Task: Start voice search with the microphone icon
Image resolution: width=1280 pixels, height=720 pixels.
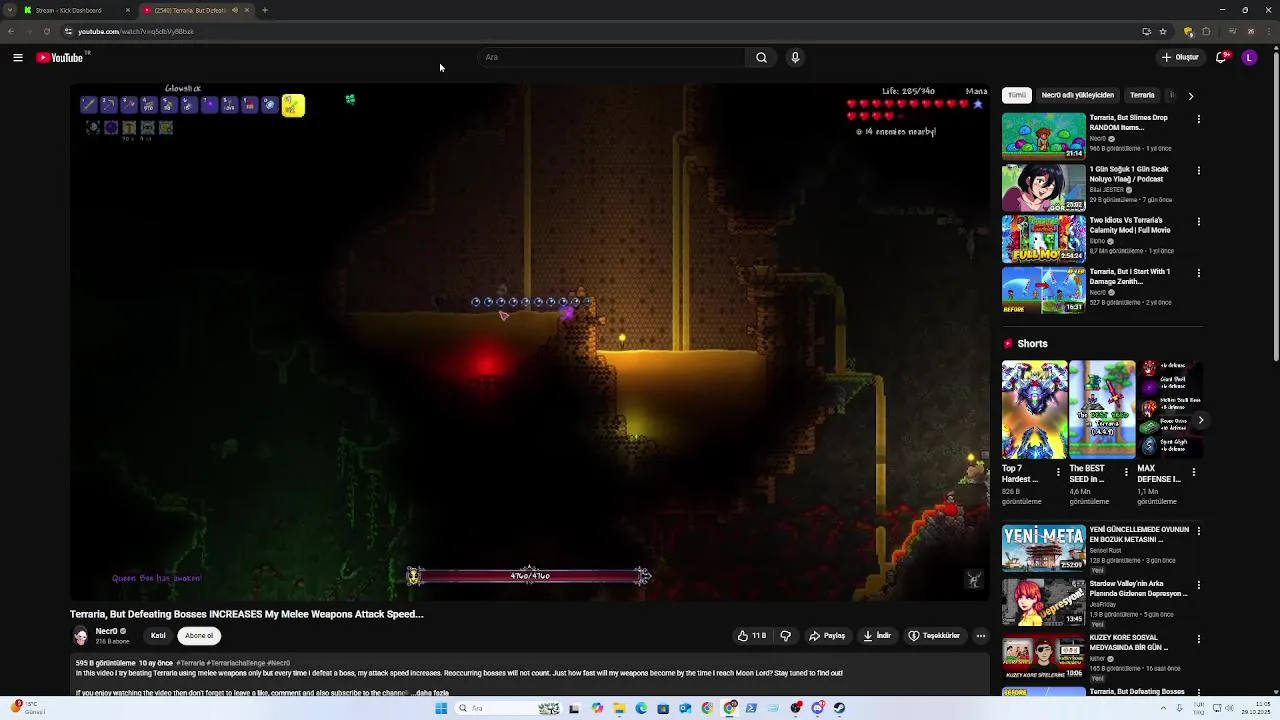Action: tap(795, 58)
